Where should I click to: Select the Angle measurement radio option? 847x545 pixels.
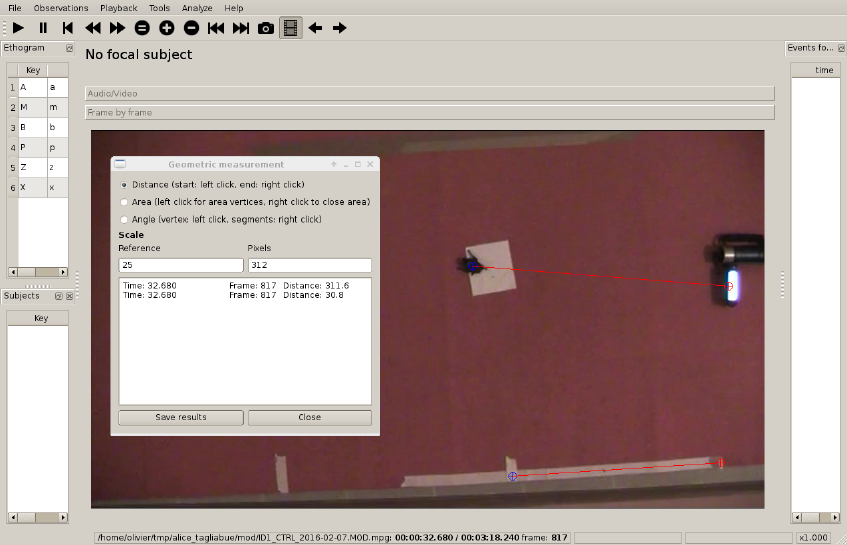(x=124, y=219)
